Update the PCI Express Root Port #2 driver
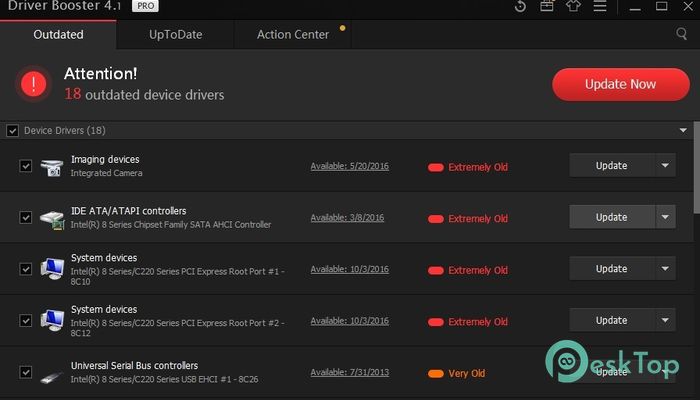Screen dimensions: 700x400 [x=612, y=320]
